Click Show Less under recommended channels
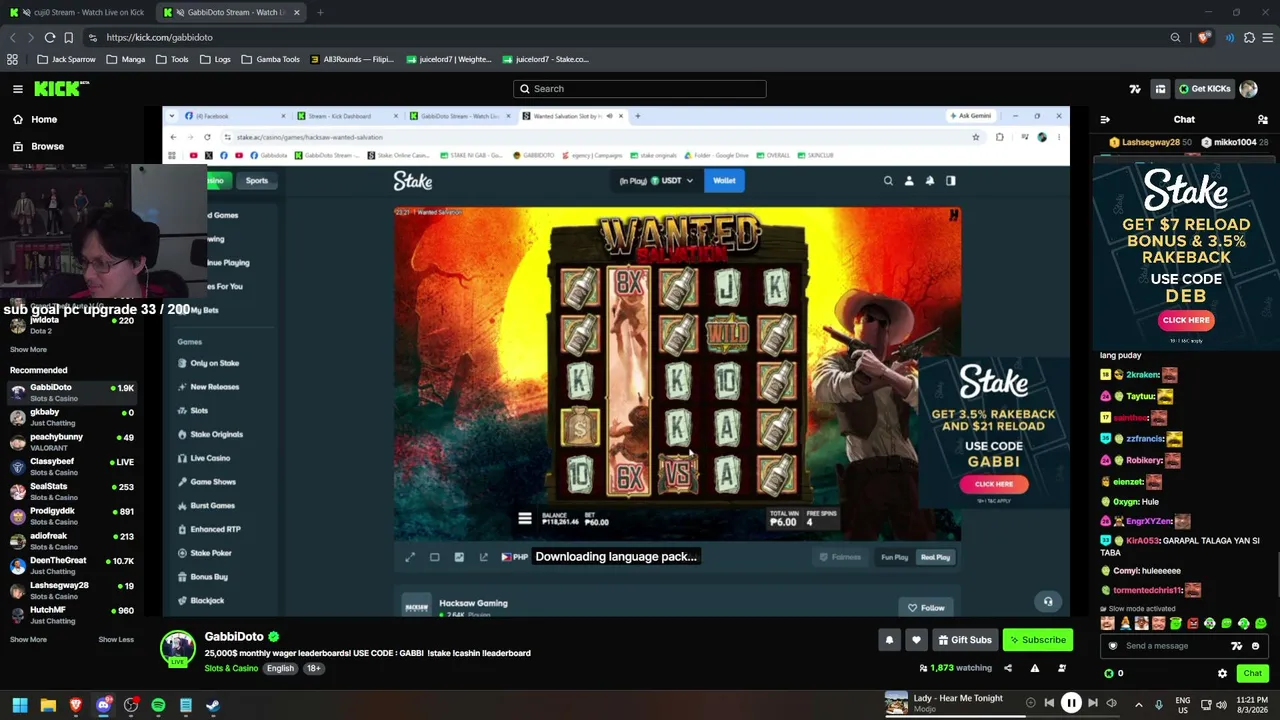 116,639
